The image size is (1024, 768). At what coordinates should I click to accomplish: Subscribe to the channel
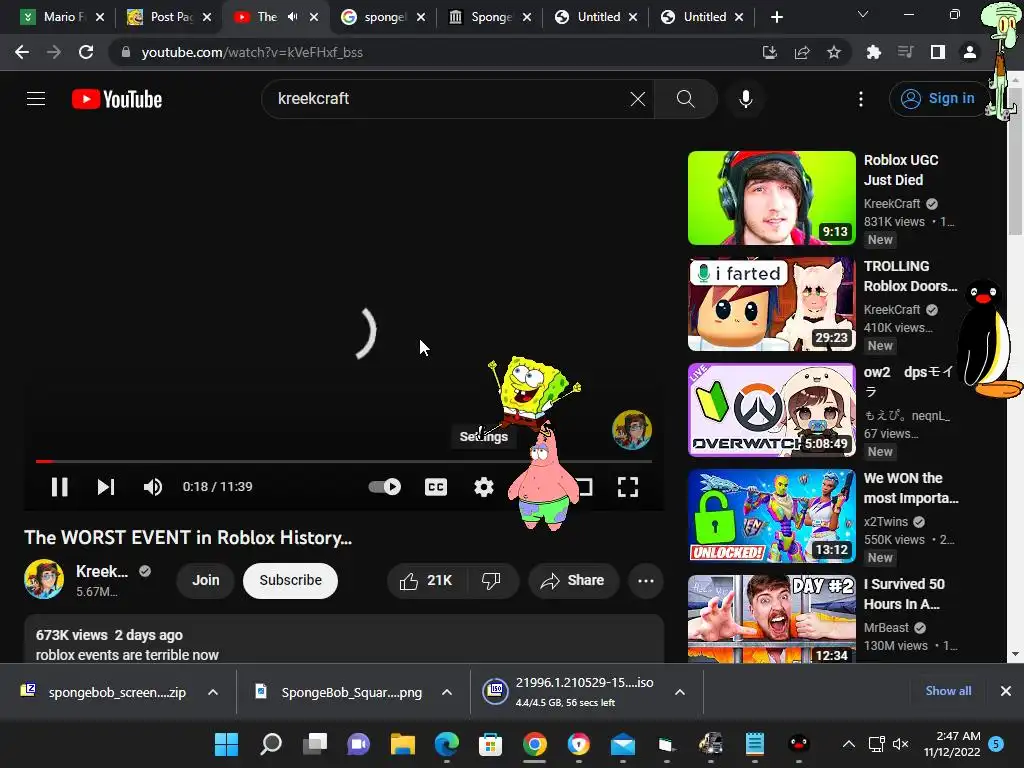(x=291, y=581)
